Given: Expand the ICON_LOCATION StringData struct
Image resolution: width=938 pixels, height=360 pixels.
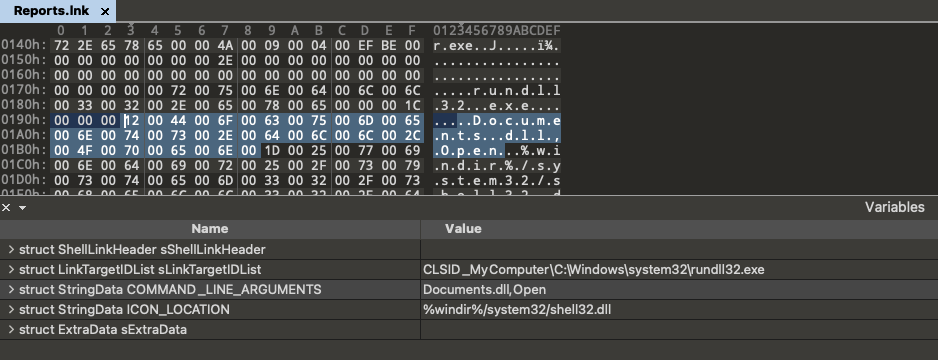Looking at the screenshot, I should click(x=11, y=310).
